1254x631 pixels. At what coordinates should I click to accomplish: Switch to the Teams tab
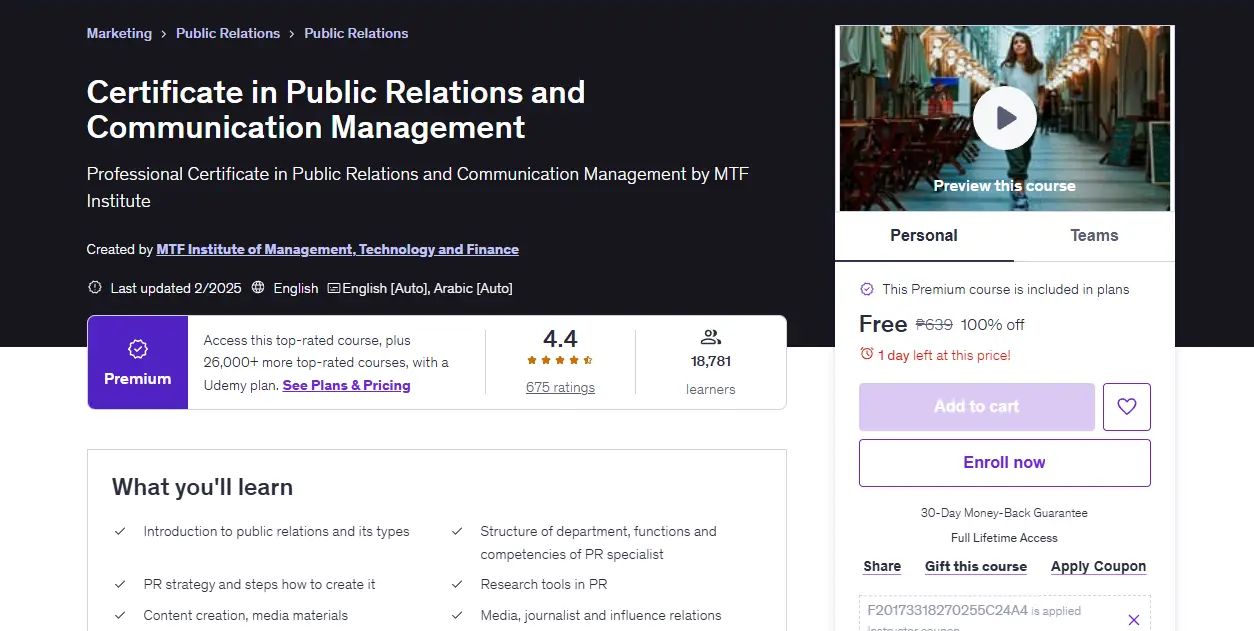(1094, 236)
